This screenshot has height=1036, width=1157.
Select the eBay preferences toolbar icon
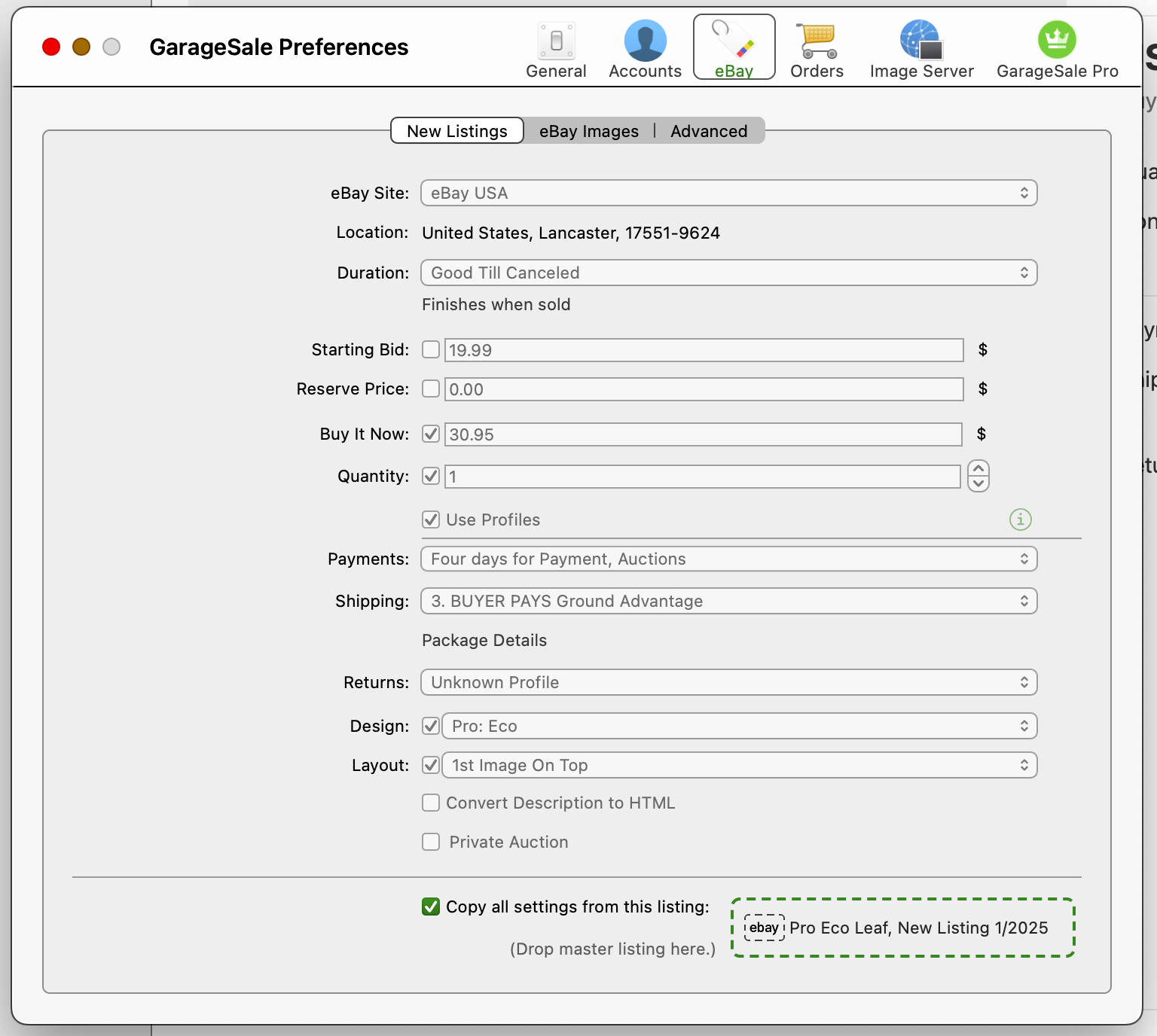(734, 48)
